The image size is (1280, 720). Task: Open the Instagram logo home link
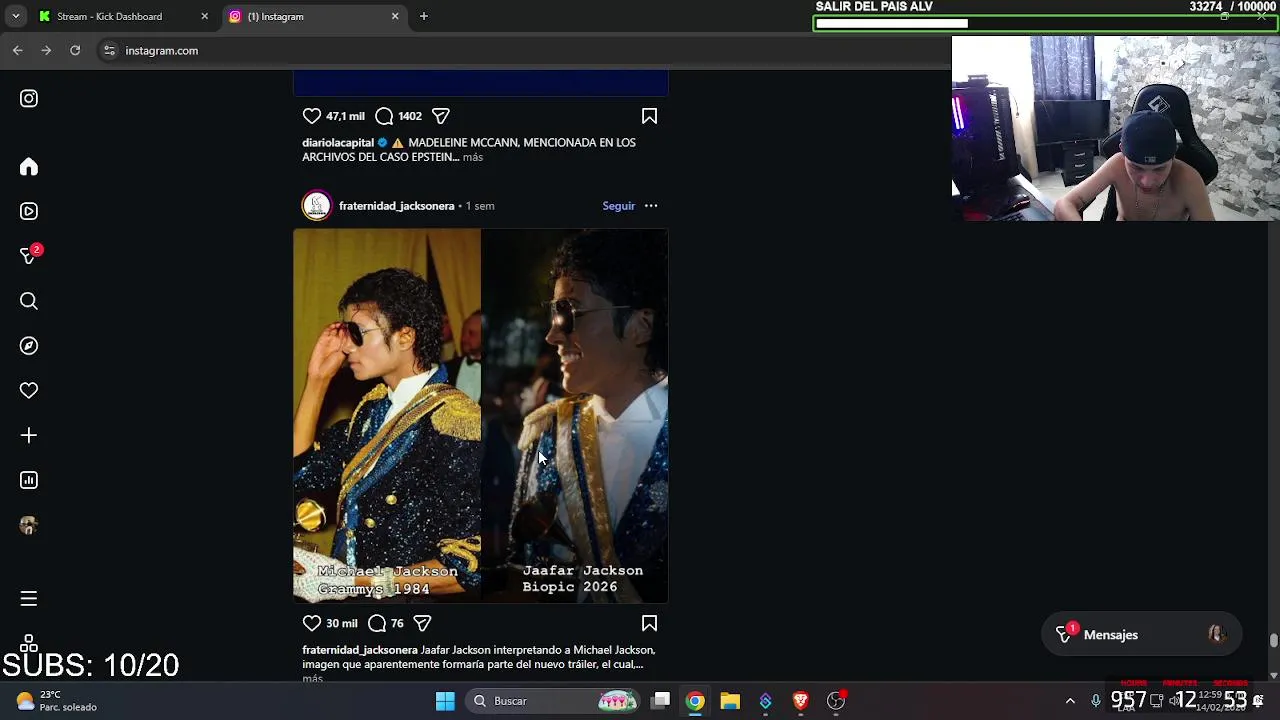[29, 98]
